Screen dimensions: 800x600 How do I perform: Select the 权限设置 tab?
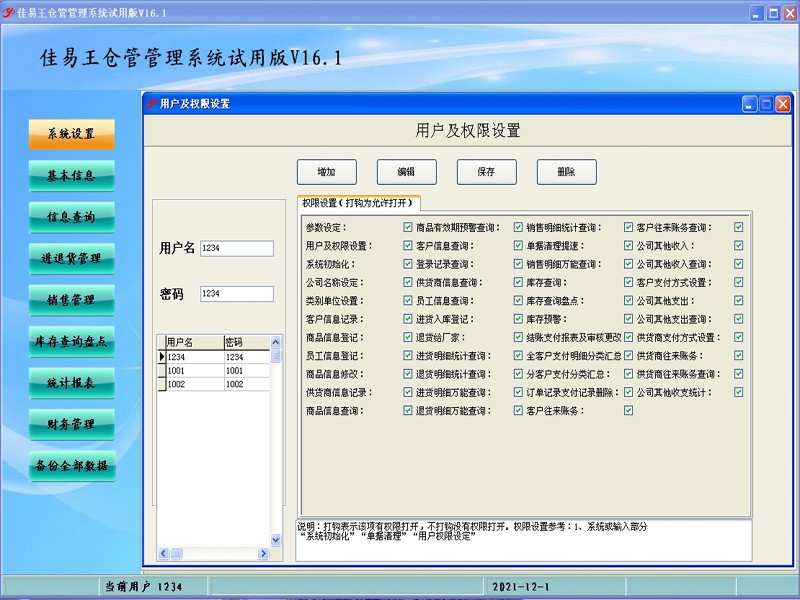click(x=358, y=203)
